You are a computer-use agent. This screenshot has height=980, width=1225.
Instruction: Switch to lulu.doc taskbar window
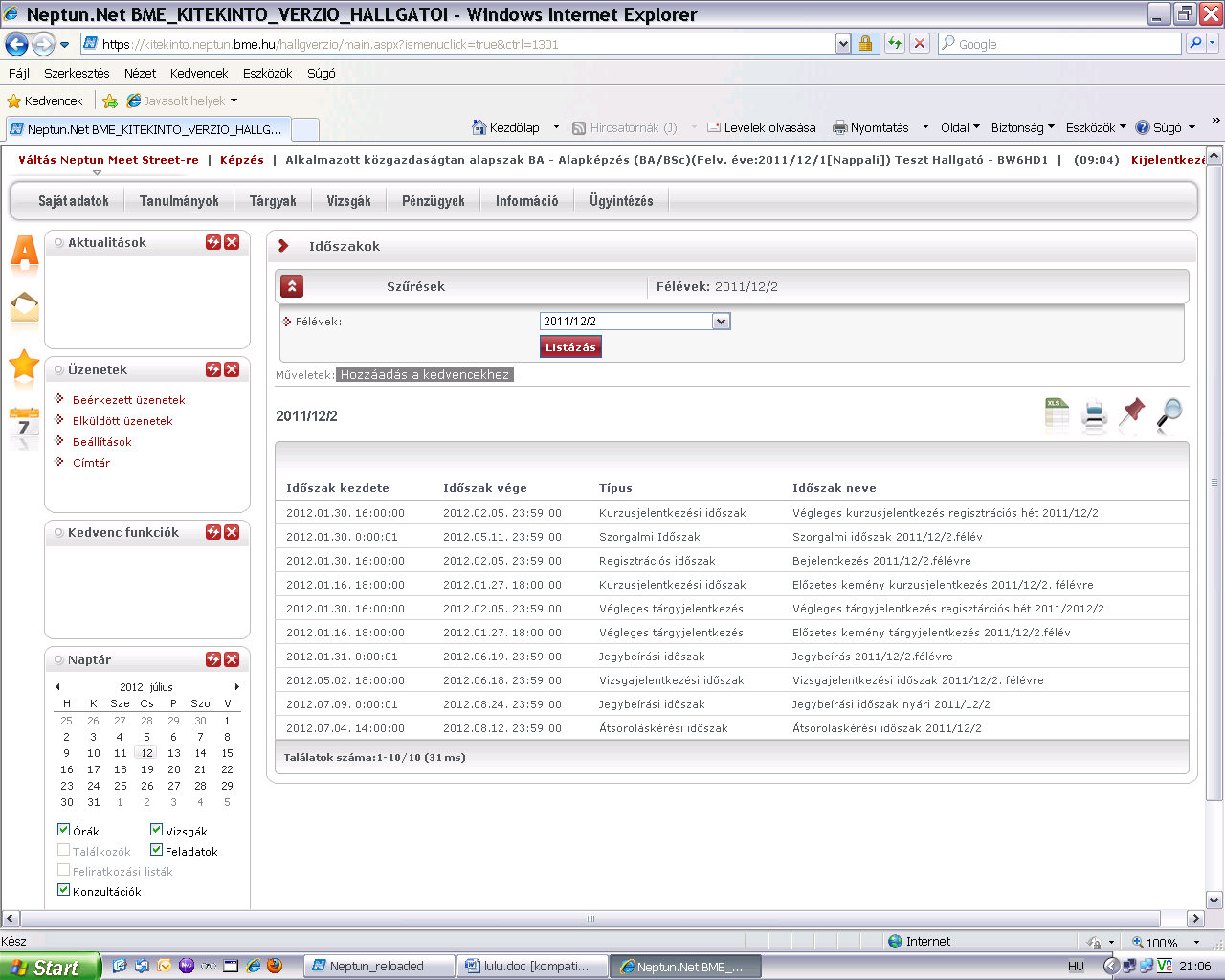click(532, 966)
